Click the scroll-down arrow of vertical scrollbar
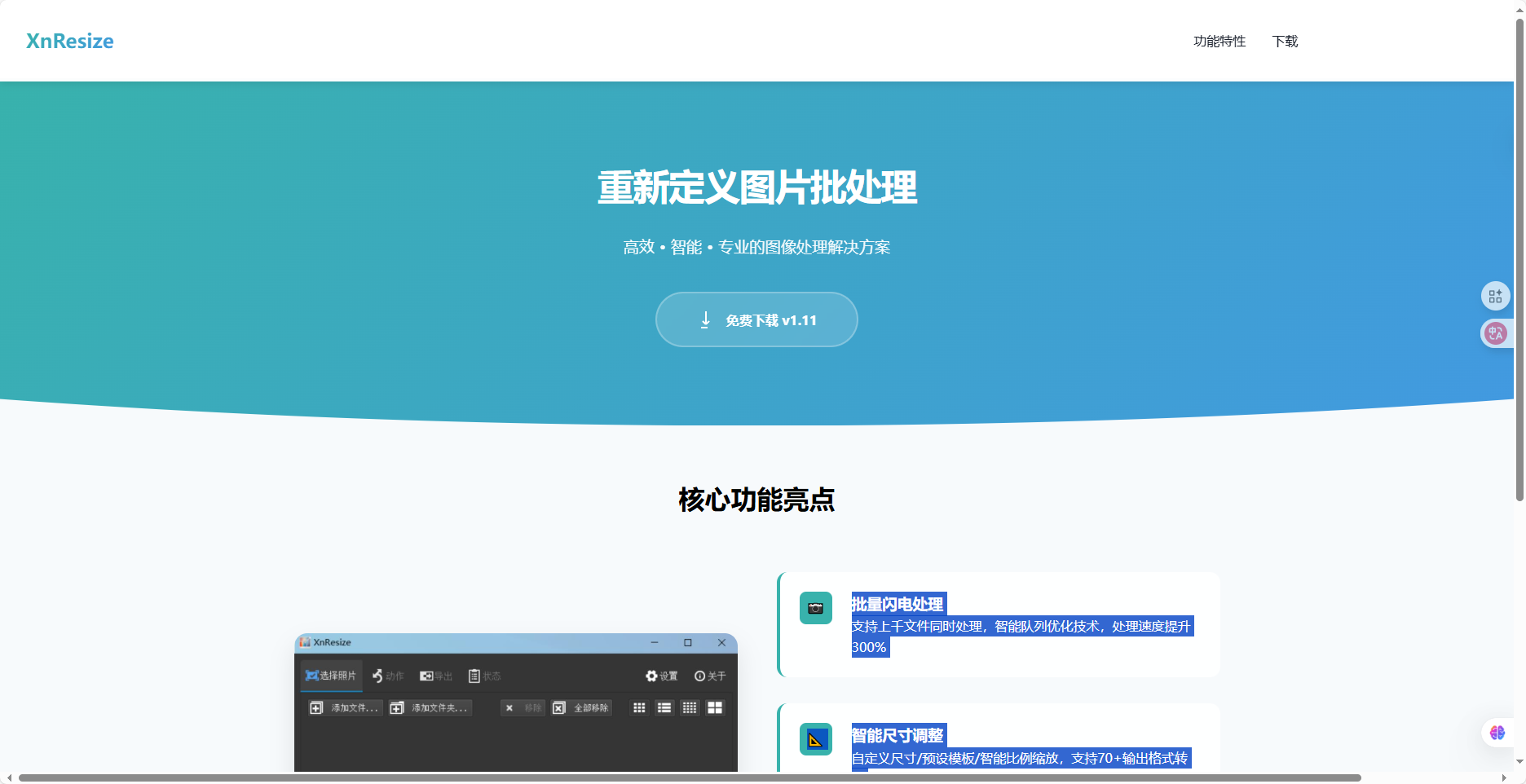The width and height of the screenshot is (1526, 784). click(1519, 762)
